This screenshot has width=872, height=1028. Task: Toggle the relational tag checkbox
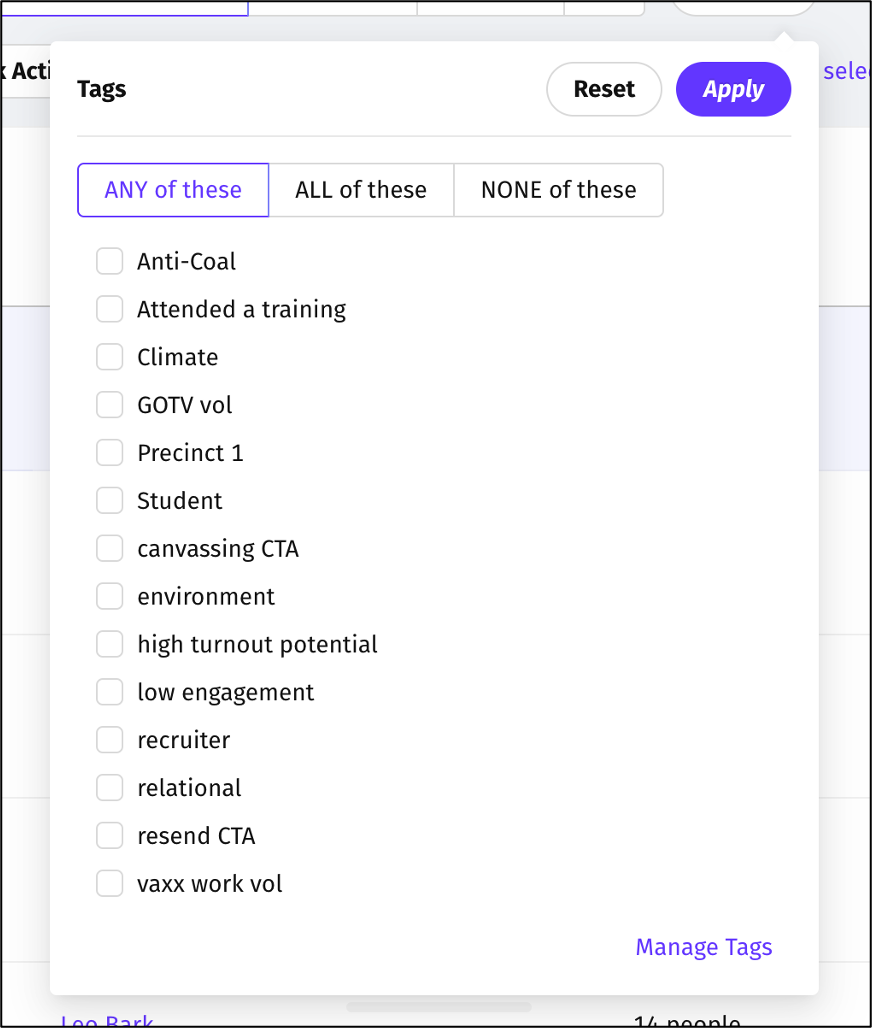click(x=109, y=788)
